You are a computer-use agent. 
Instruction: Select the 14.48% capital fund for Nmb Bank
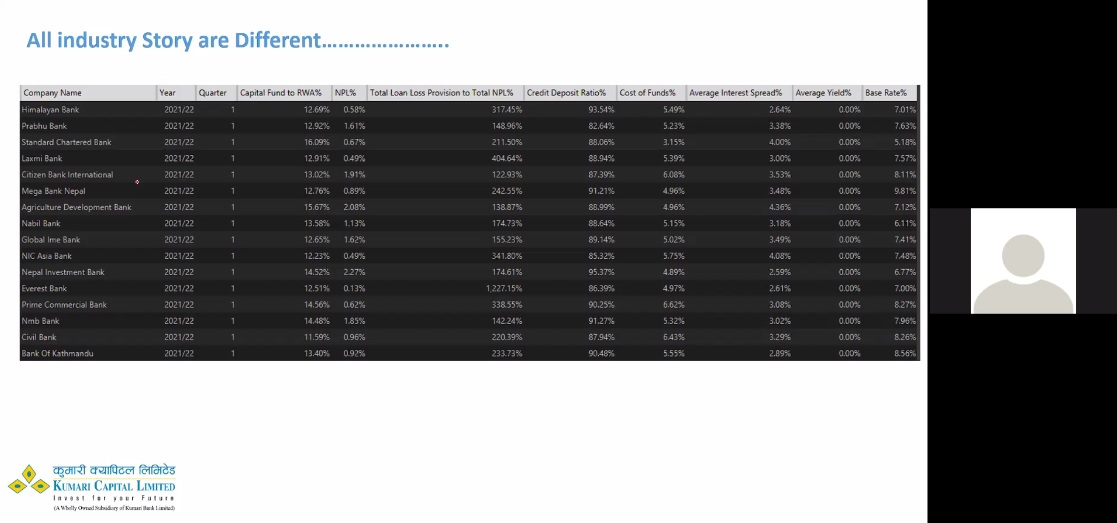(317, 321)
